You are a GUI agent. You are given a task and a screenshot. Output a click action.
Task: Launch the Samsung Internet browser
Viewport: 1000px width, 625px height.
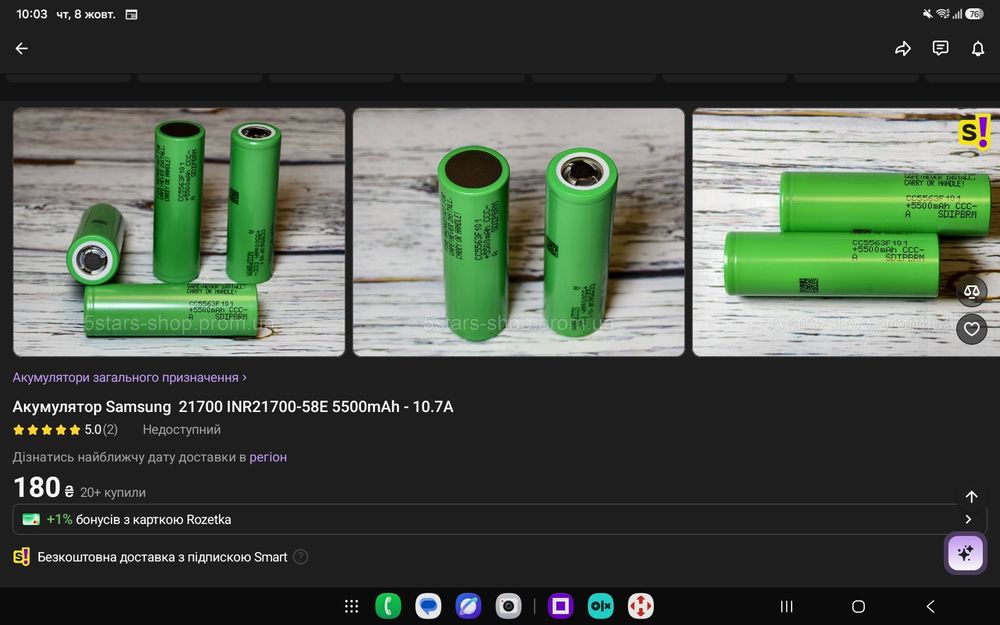tap(468, 606)
